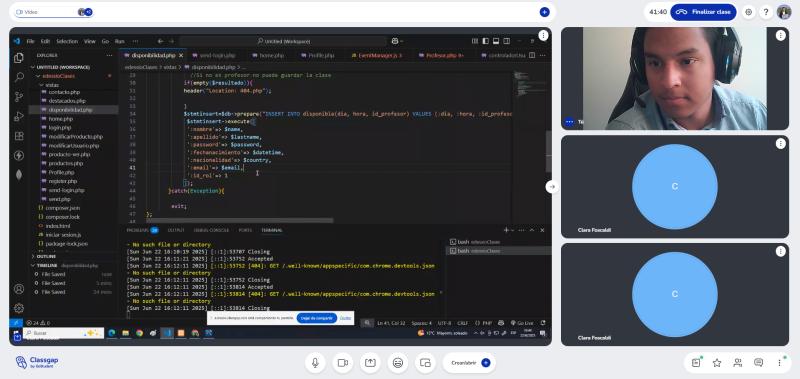Expand the shared screen arrow handle
800x379 pixels.
point(552,187)
